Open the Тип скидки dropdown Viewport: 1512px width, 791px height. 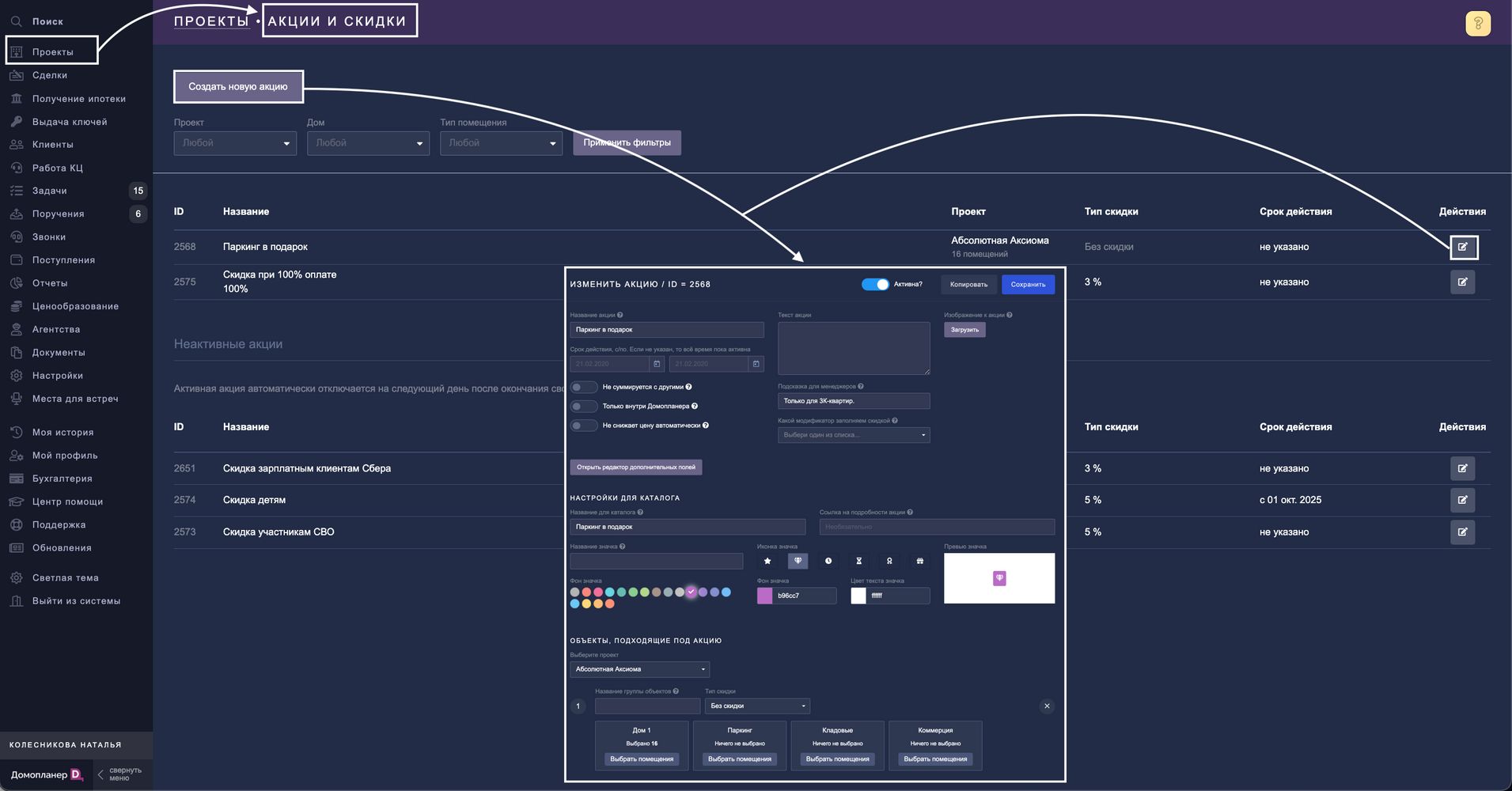(x=757, y=706)
